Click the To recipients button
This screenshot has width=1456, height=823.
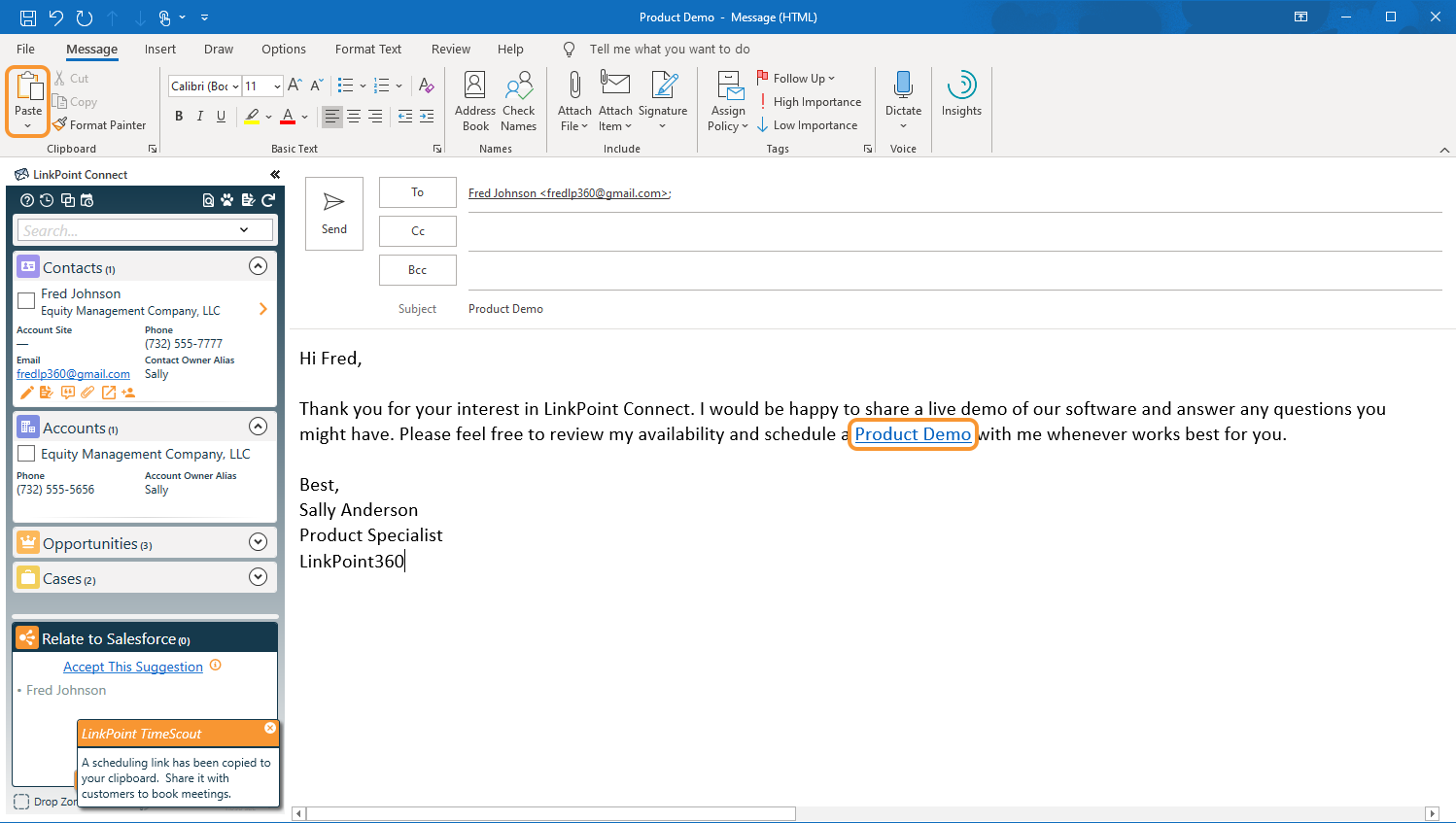(418, 192)
